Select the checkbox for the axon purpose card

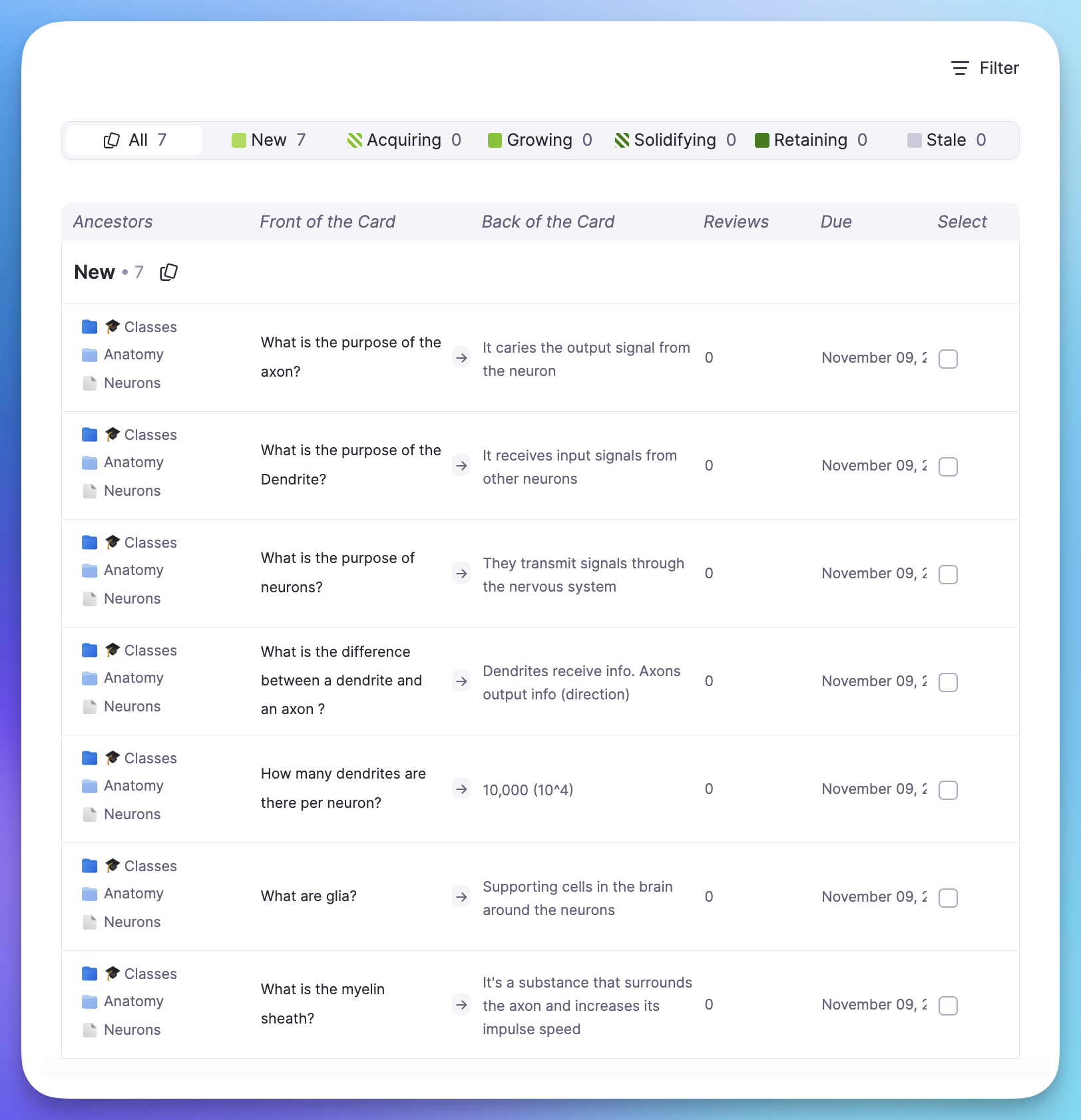pyautogui.click(x=948, y=359)
